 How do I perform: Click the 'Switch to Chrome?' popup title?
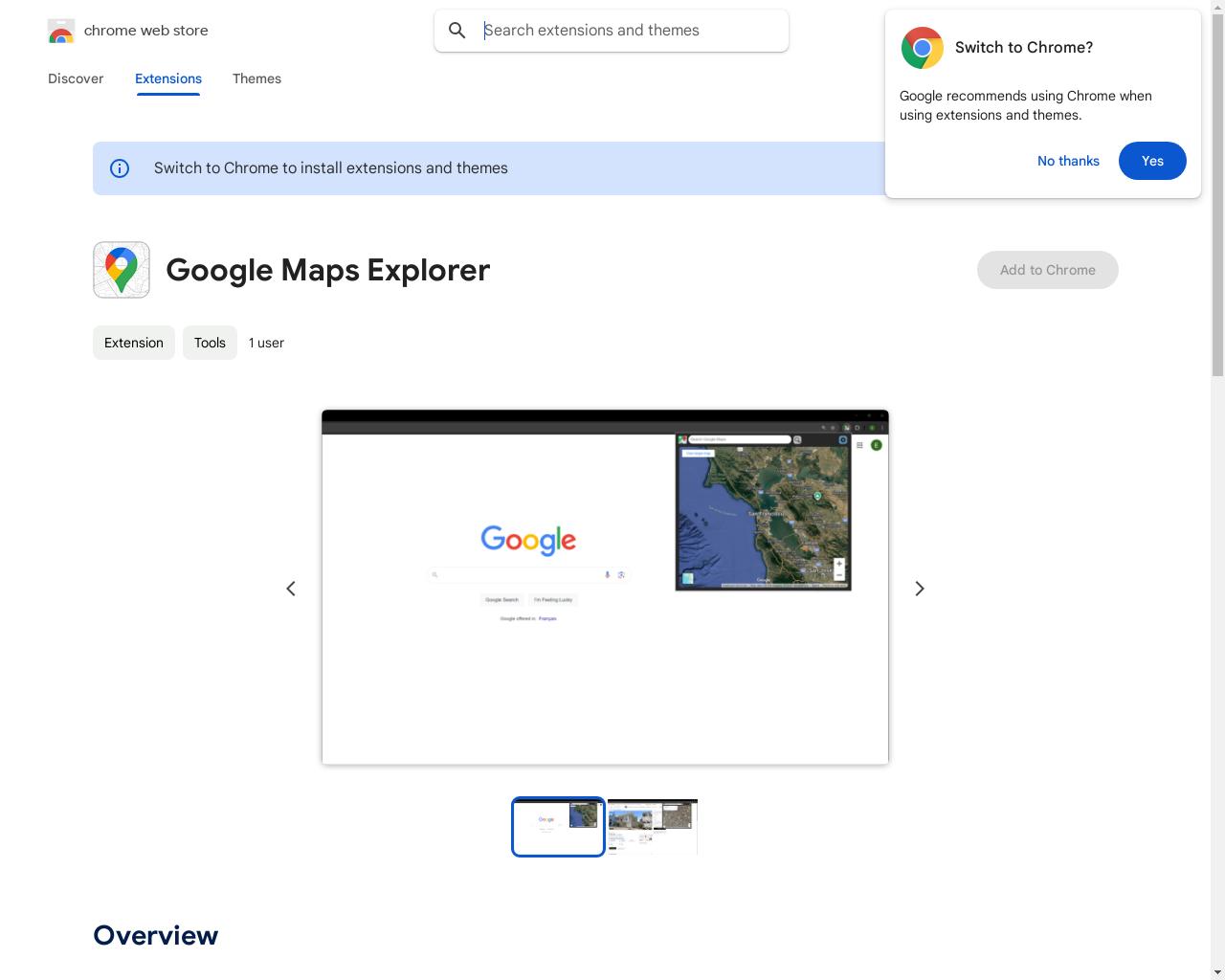(x=1024, y=48)
